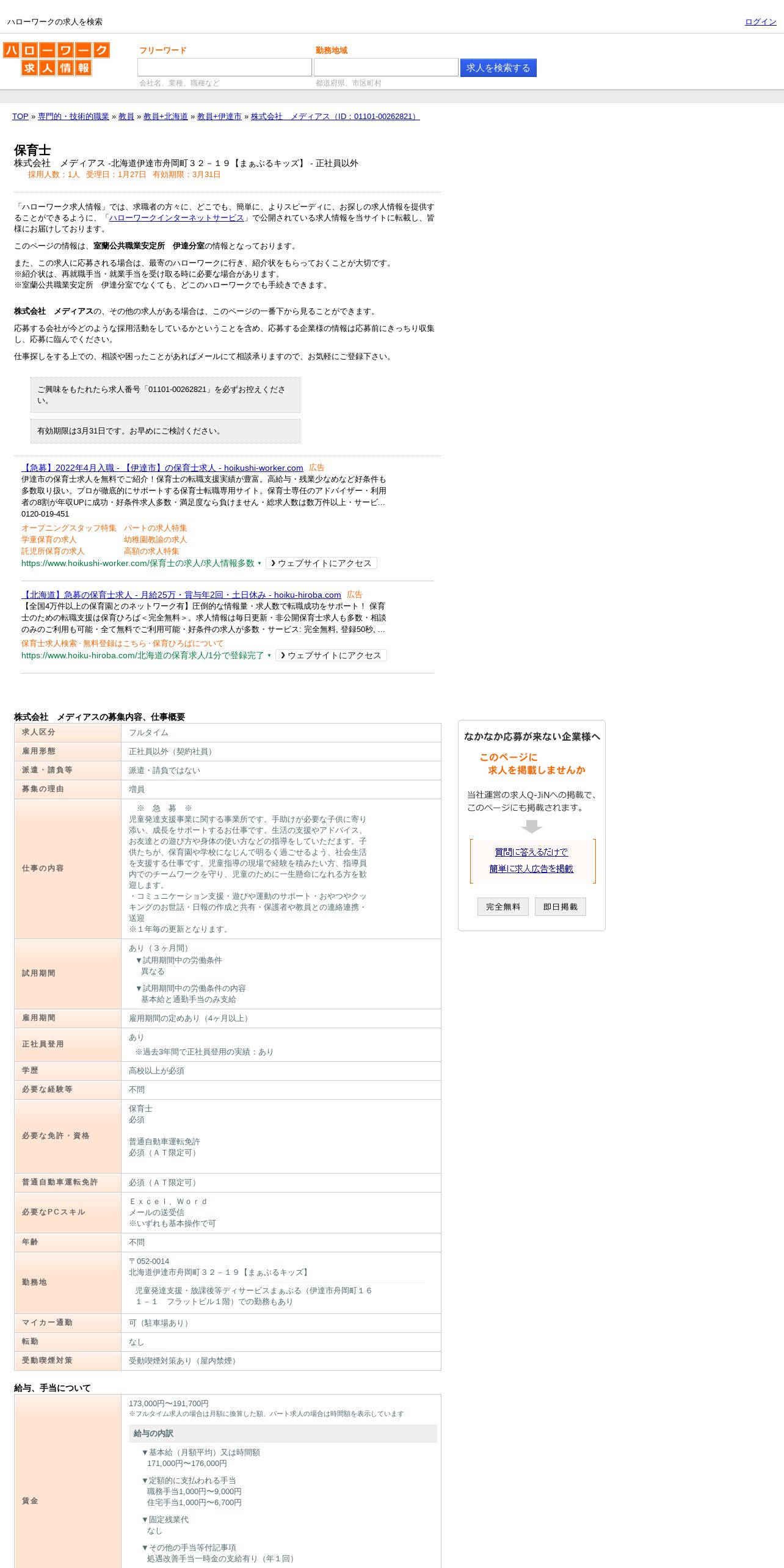
Task: Click the 〒052-0014 postal code text
Action: tap(149, 1261)
